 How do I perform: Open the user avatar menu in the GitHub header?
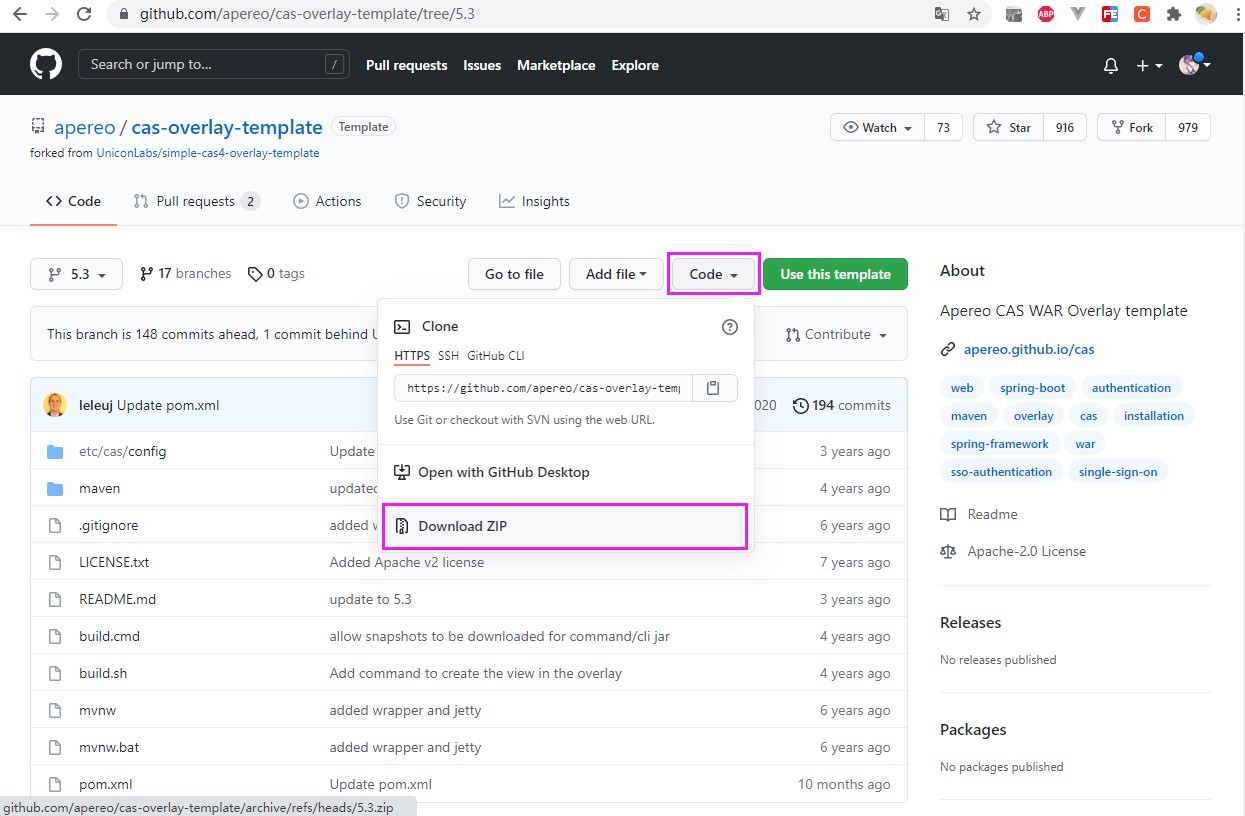[1195, 65]
